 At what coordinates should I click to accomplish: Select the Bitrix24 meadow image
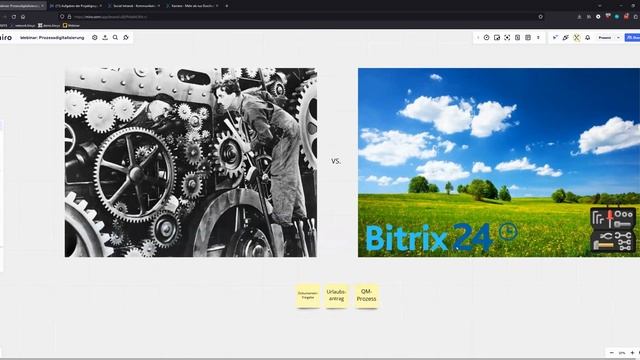[x=499, y=162]
